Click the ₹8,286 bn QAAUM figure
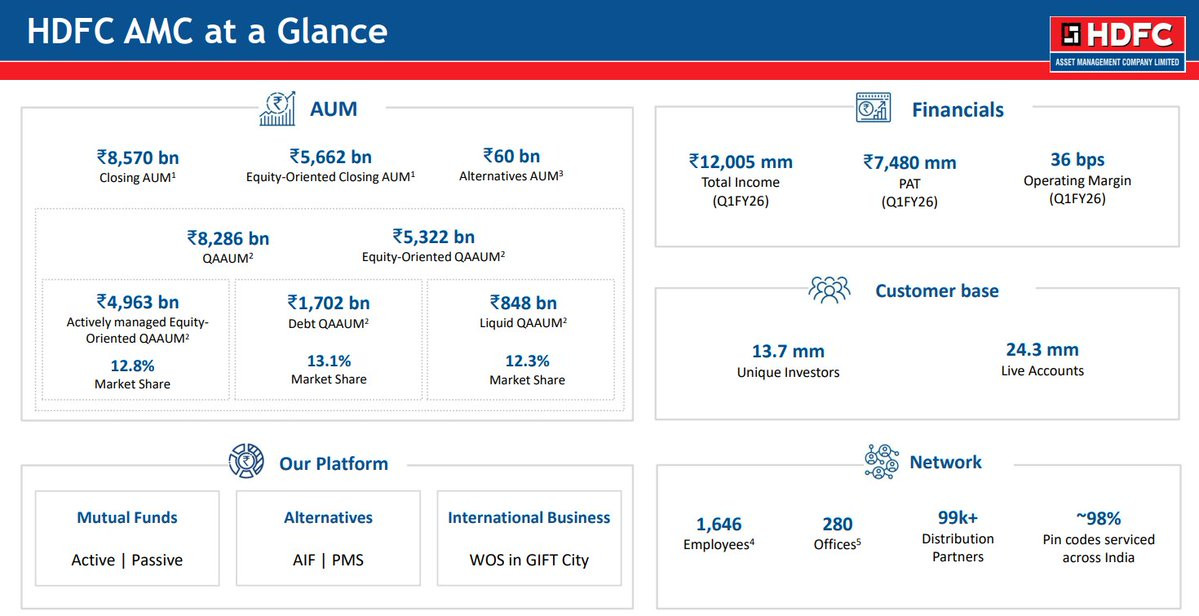 (228, 238)
